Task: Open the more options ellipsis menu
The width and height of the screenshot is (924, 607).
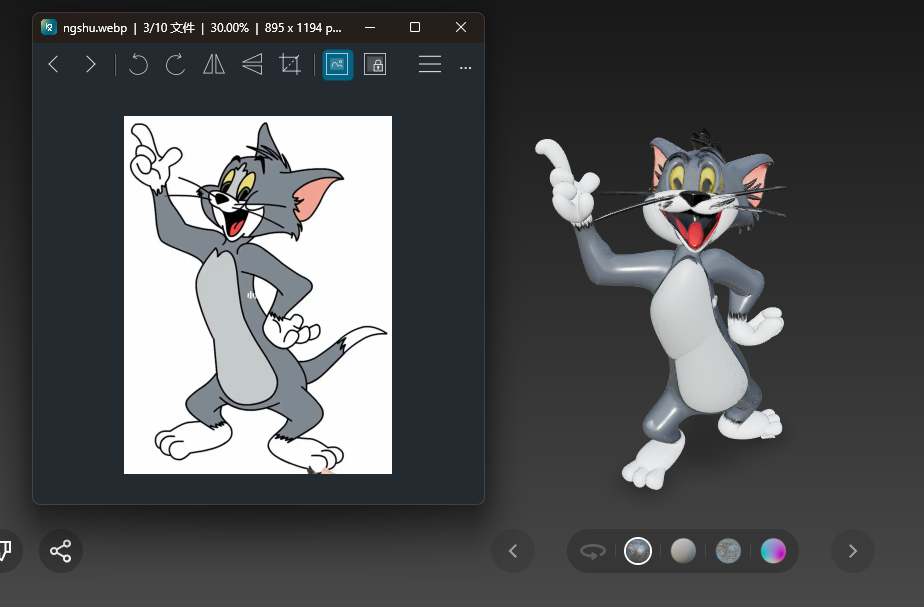Action: point(466,68)
